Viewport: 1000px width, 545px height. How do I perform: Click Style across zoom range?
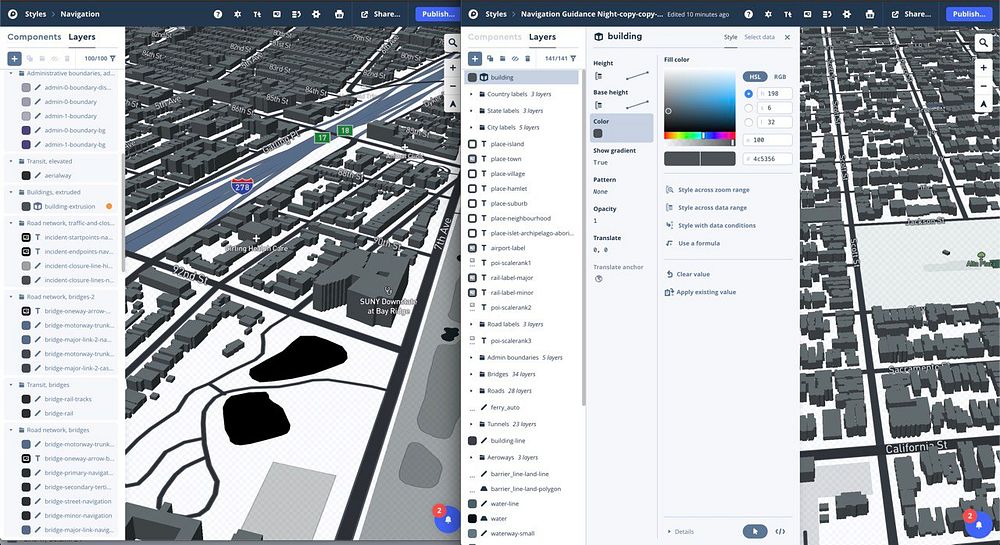click(x=713, y=190)
